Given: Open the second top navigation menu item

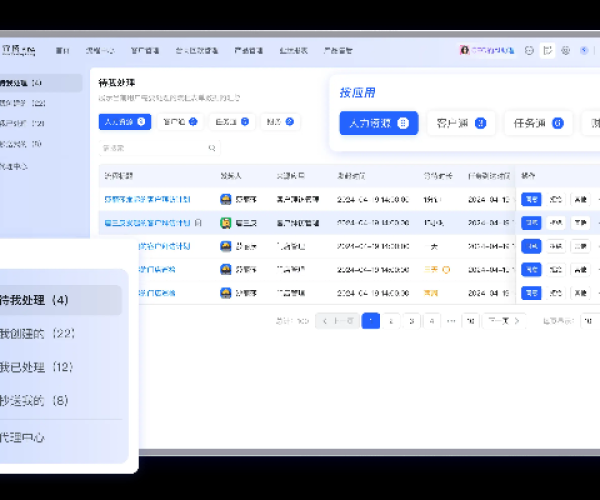Looking at the screenshot, I should (100, 50).
